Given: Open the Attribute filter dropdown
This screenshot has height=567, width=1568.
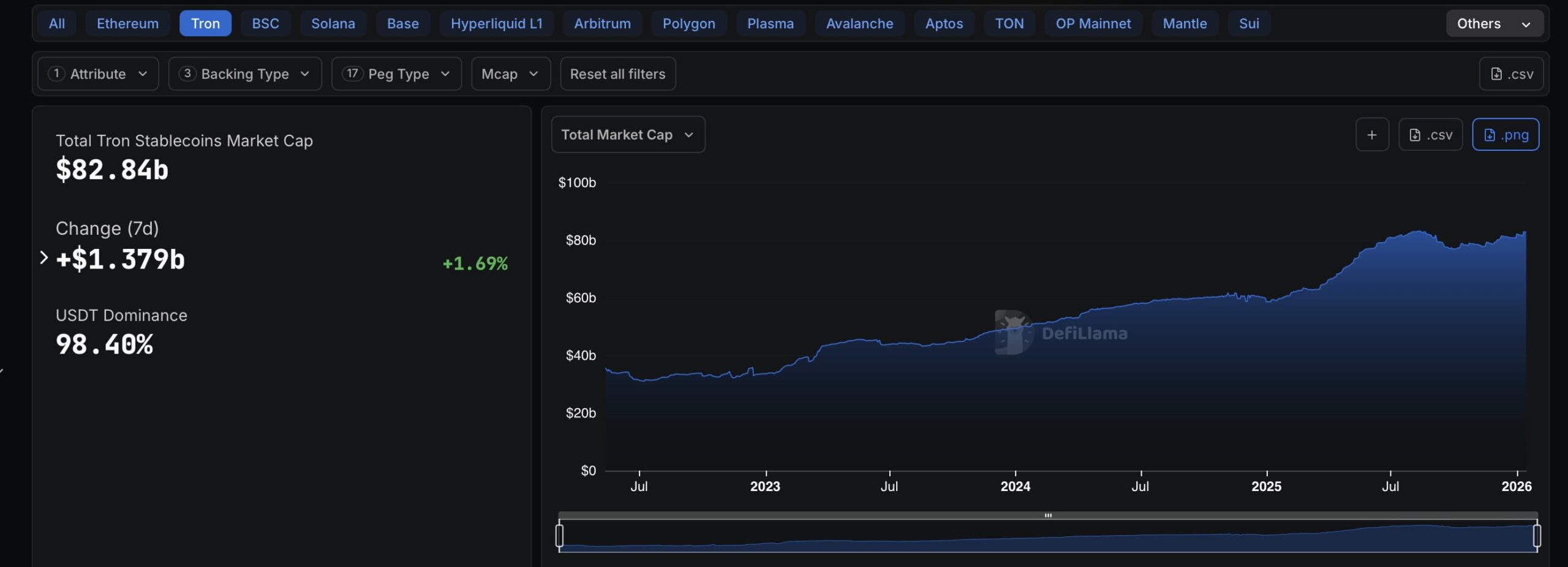Looking at the screenshot, I should 98,74.
